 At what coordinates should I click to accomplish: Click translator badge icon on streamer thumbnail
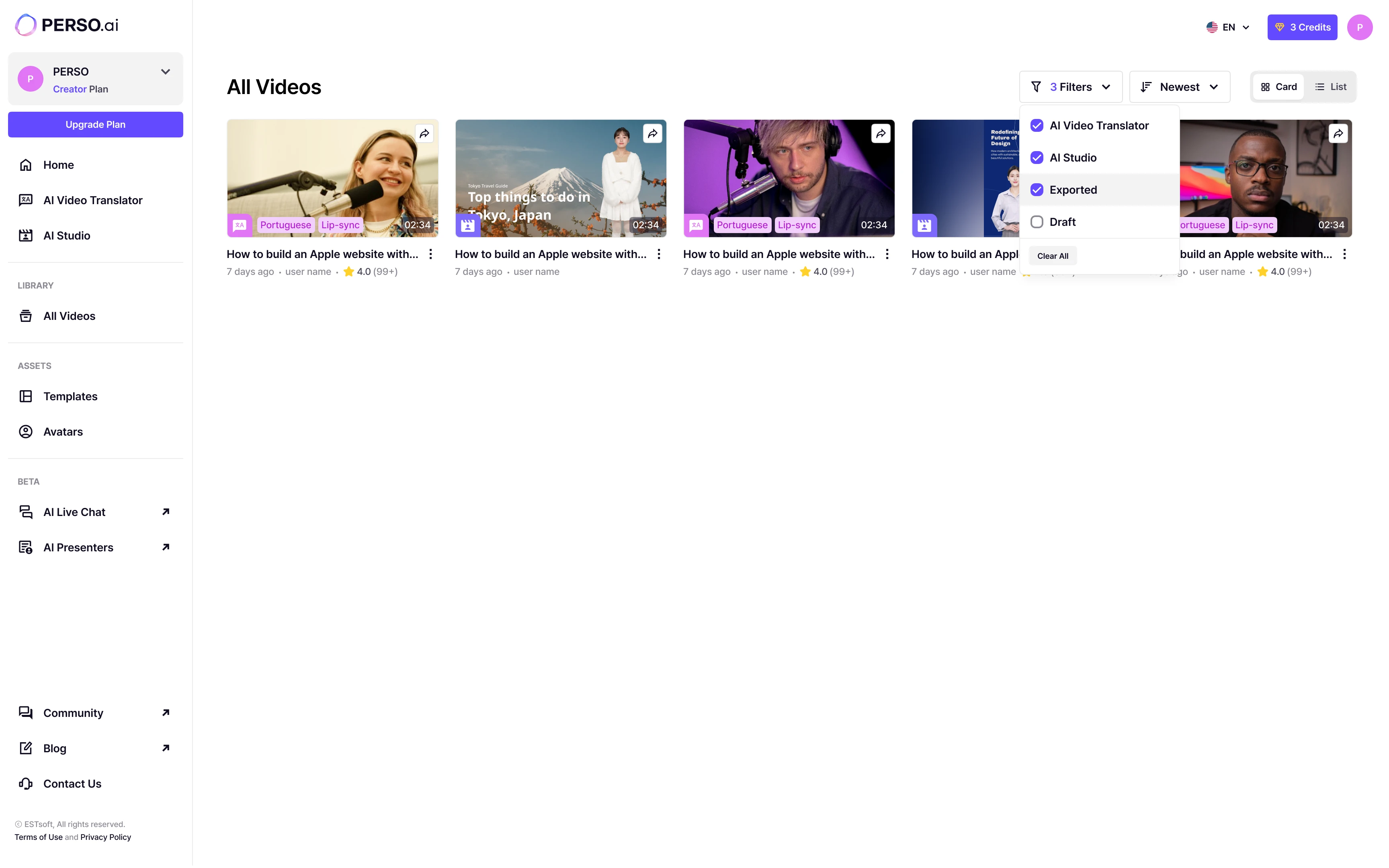696,225
